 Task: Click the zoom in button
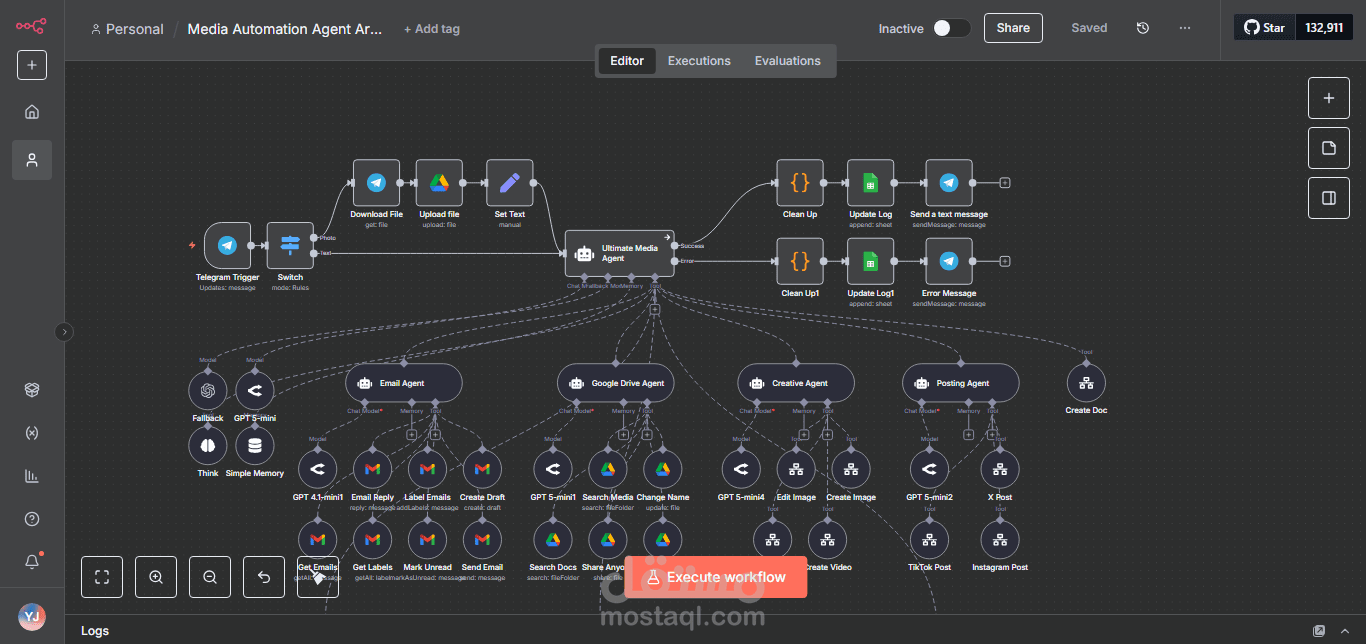[156, 577]
